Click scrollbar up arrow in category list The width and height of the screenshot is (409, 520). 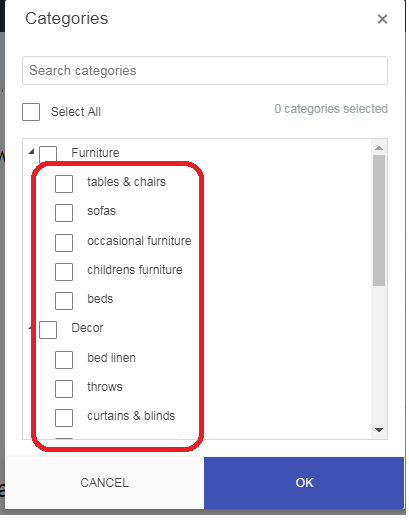[x=379, y=148]
